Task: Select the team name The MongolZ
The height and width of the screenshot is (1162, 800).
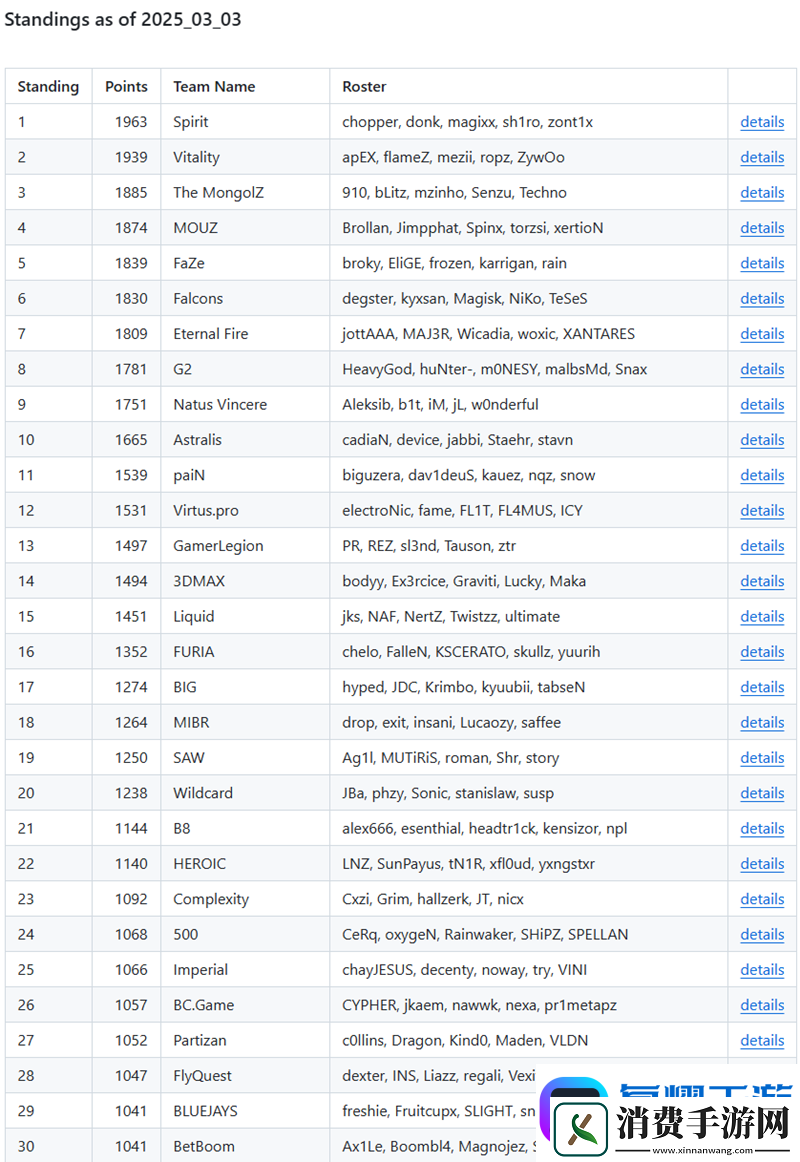Action: tap(219, 193)
